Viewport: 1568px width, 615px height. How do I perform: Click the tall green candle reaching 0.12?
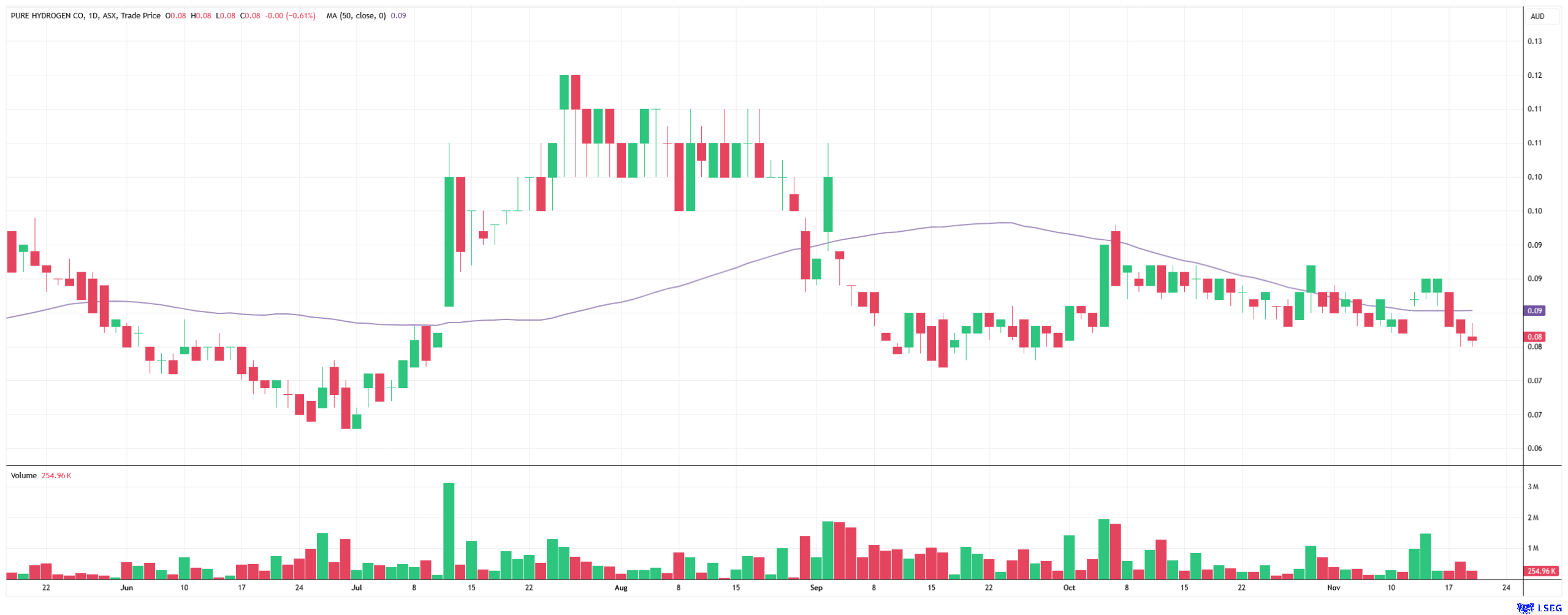pos(564,92)
